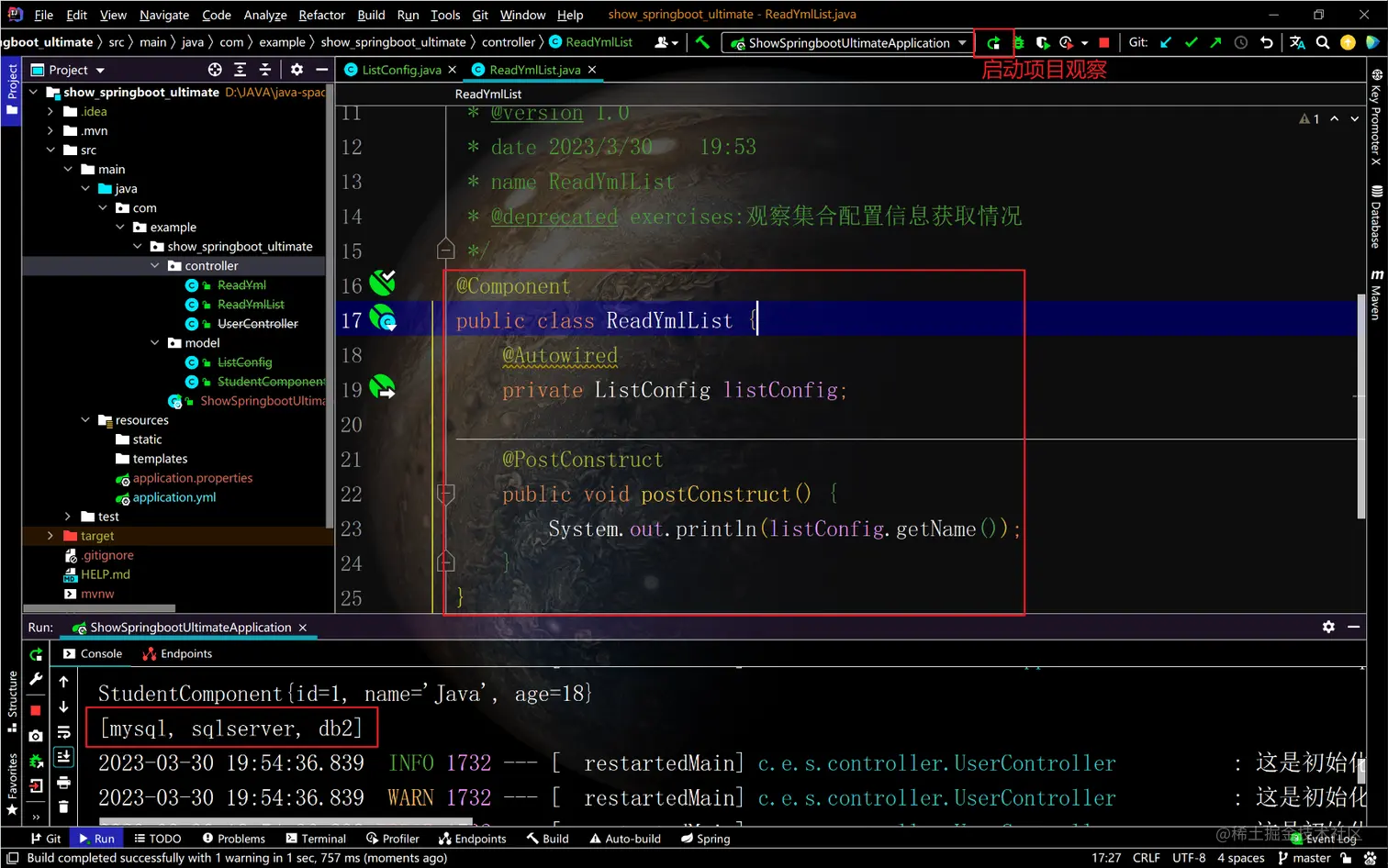The image size is (1388, 868).
Task: Rollback changes with the undo arrow icon
Action: [x=1266, y=42]
